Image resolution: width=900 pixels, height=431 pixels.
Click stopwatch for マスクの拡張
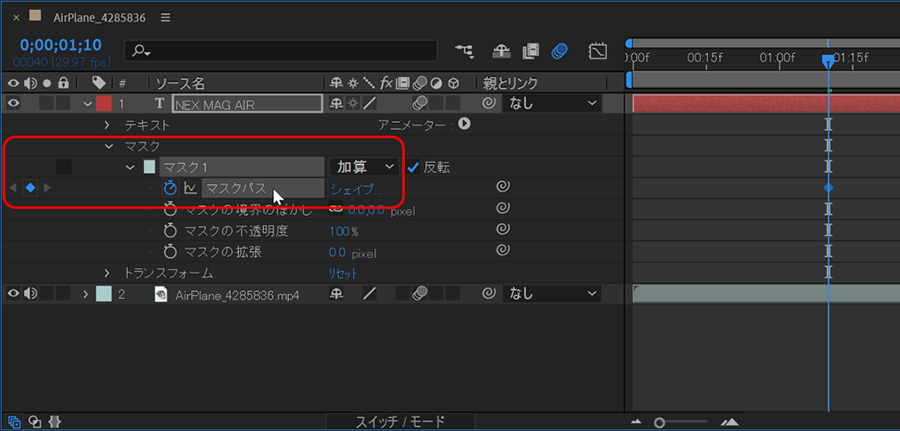tap(170, 251)
